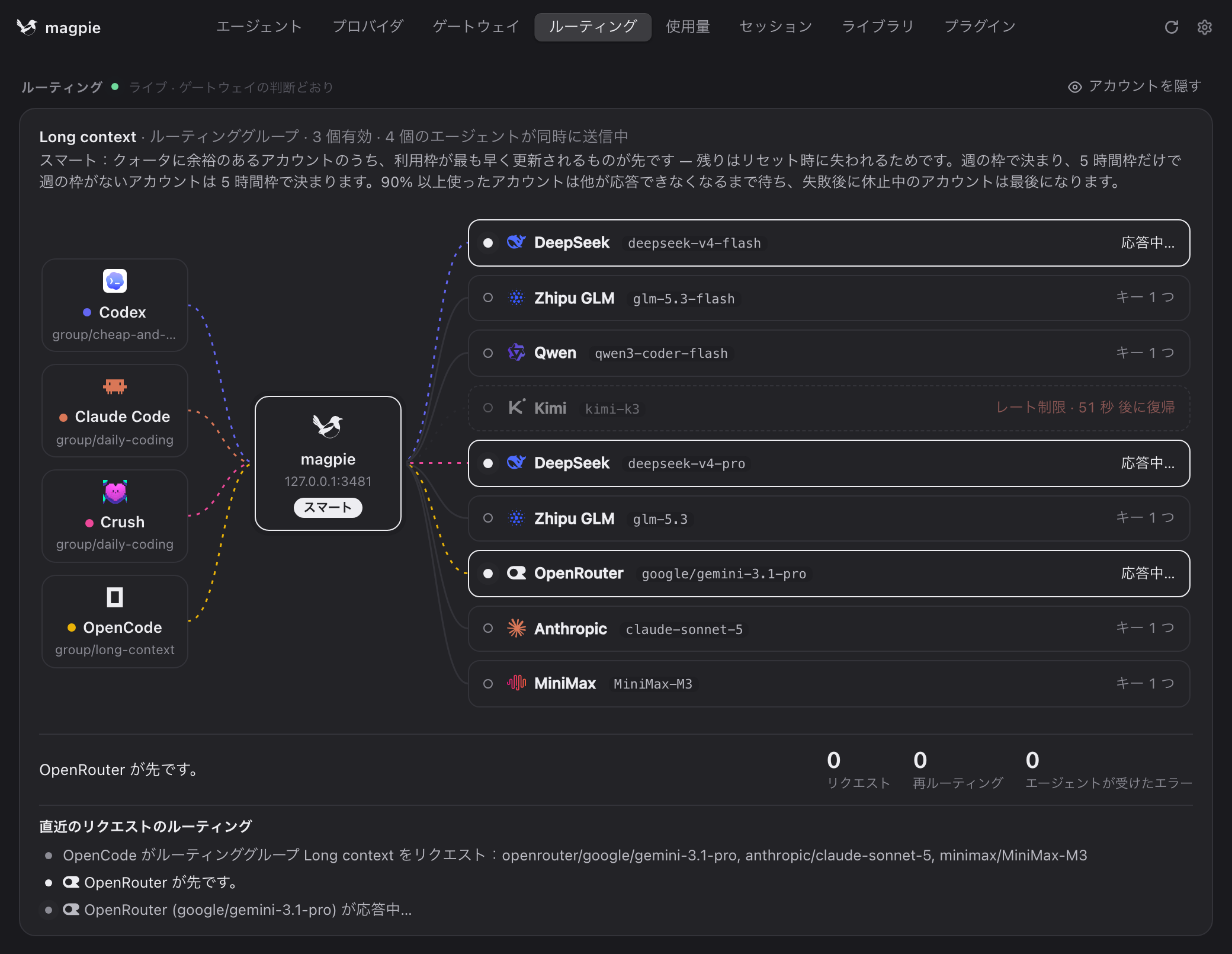Click OpenRouter (google/gemini-3.1-pro) が応答中 log line

[237, 910]
